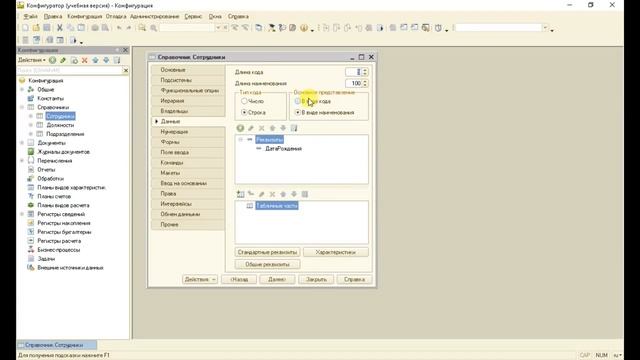Click green Add button in Конфигурация panel
The image size is (640, 360).
[53, 60]
